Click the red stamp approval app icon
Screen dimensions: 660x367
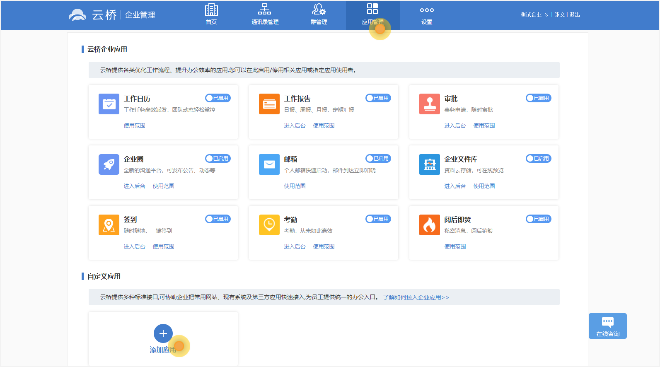pos(429,104)
